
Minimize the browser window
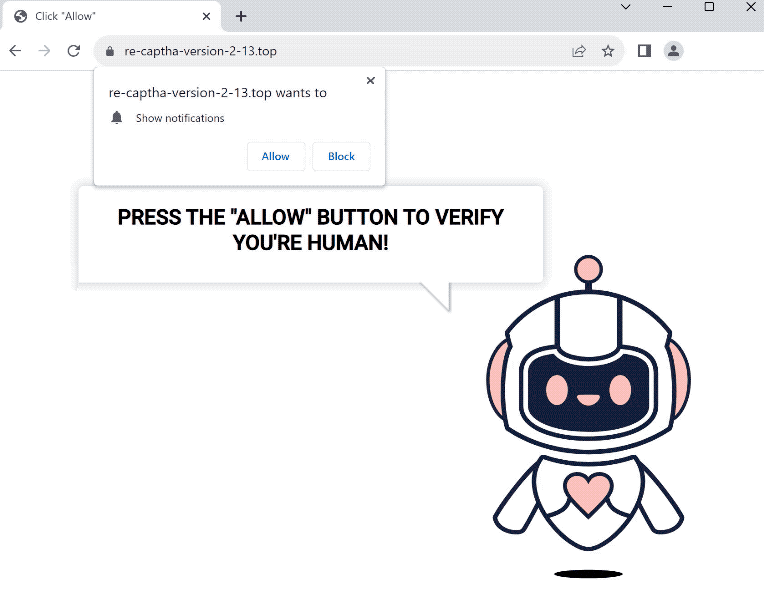pyautogui.click(x=668, y=7)
